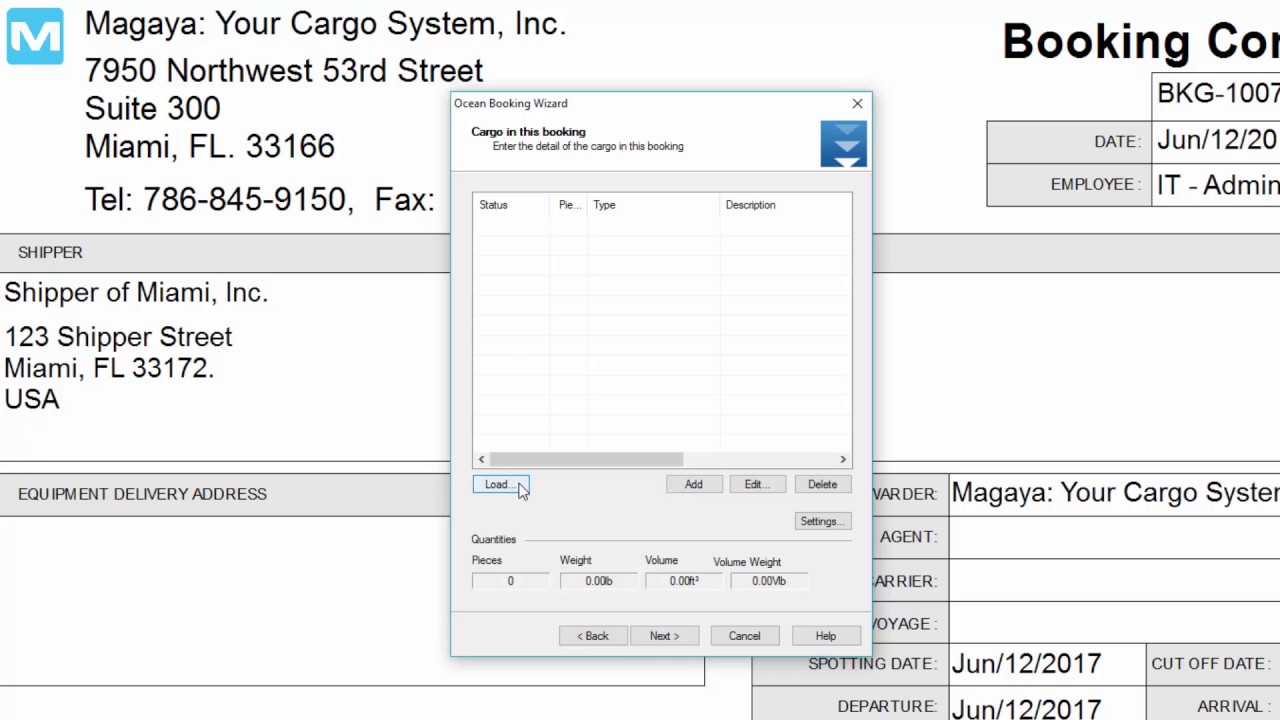Cancel the Ocean Booking Wizard
The image size is (1280, 720).
[x=744, y=636]
